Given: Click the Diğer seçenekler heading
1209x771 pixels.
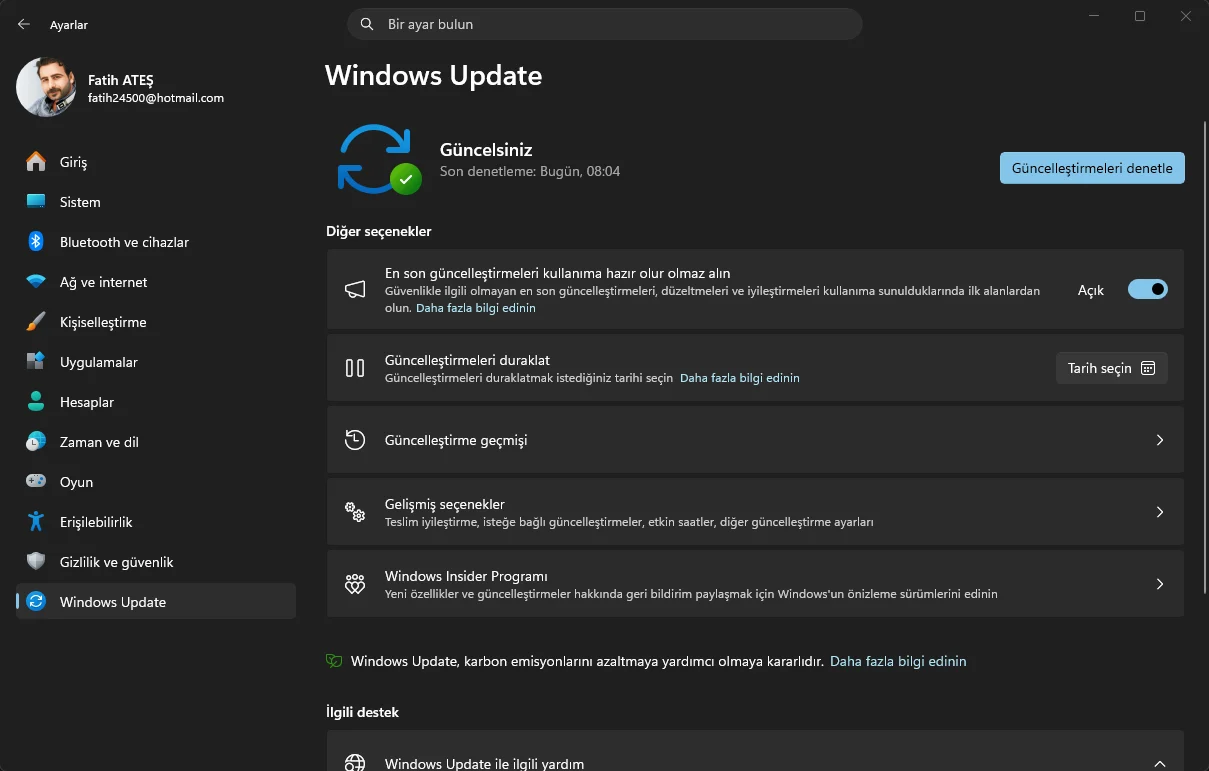Looking at the screenshot, I should pos(379,231).
